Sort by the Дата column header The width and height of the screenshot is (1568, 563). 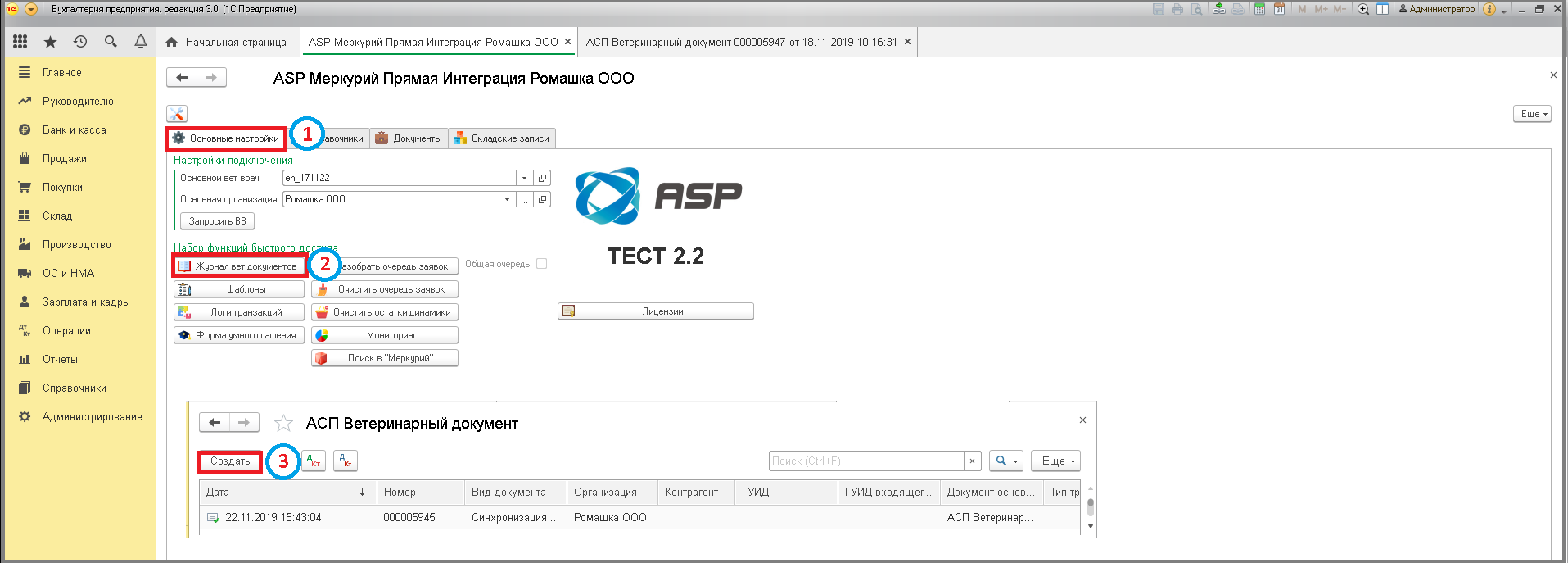point(287,492)
